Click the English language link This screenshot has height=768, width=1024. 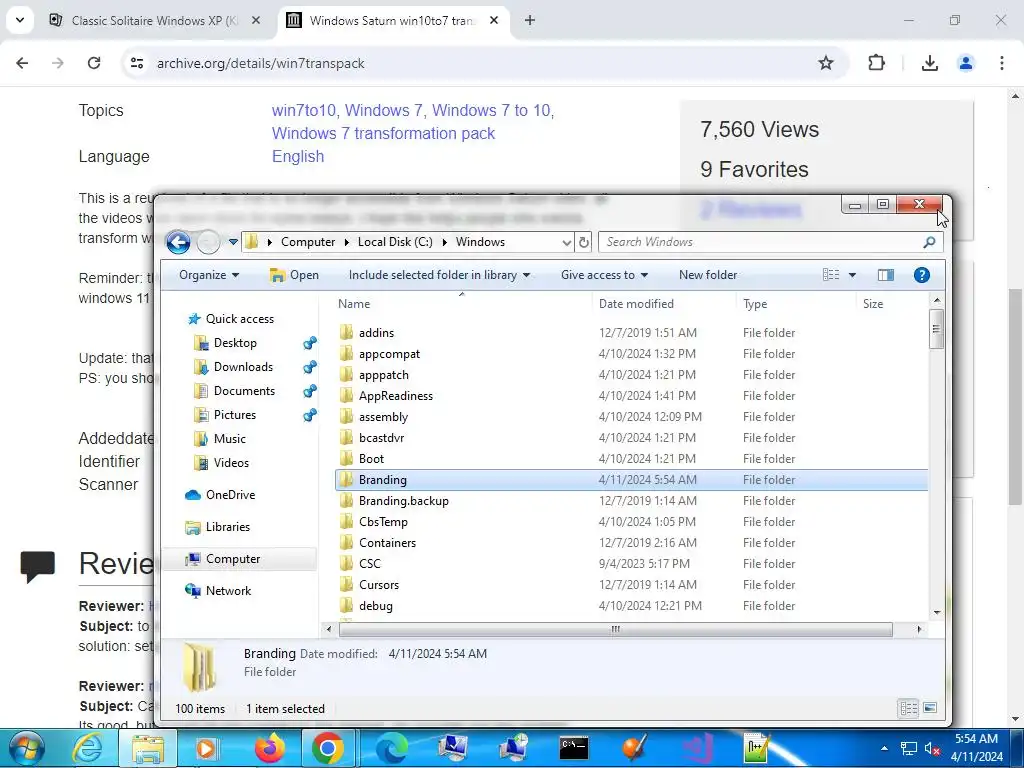(298, 157)
